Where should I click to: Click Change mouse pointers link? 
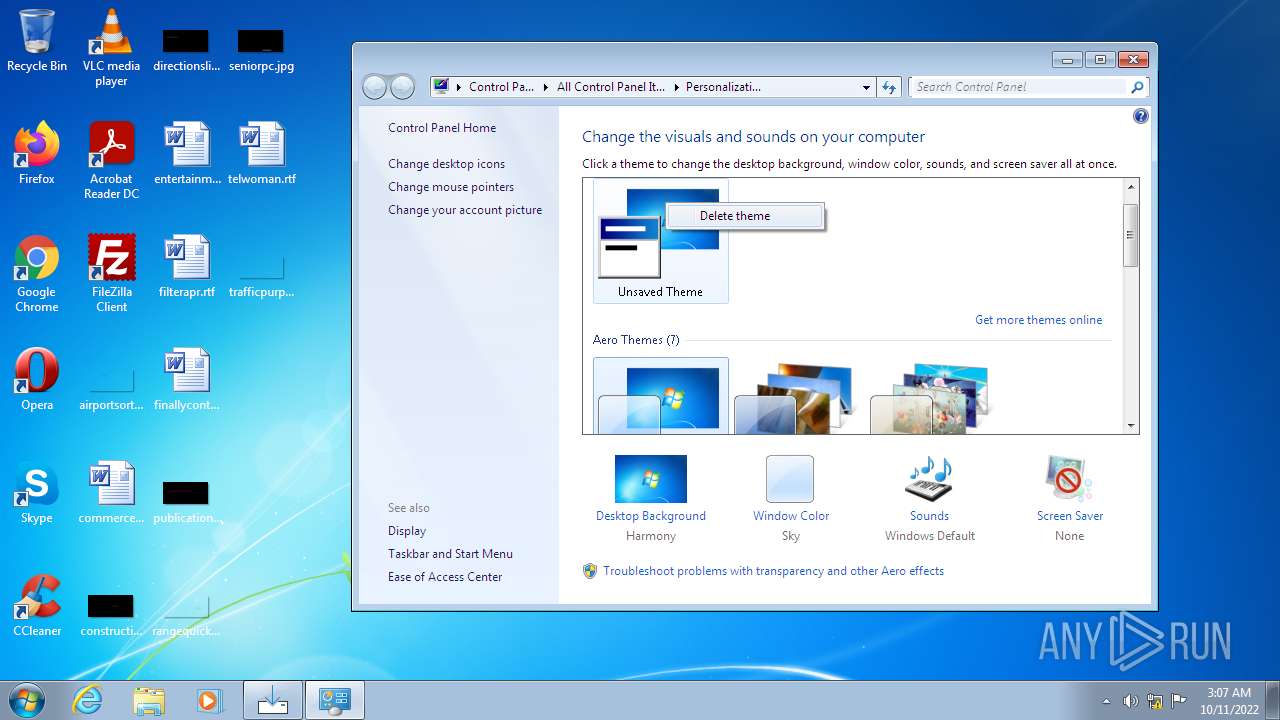(451, 187)
